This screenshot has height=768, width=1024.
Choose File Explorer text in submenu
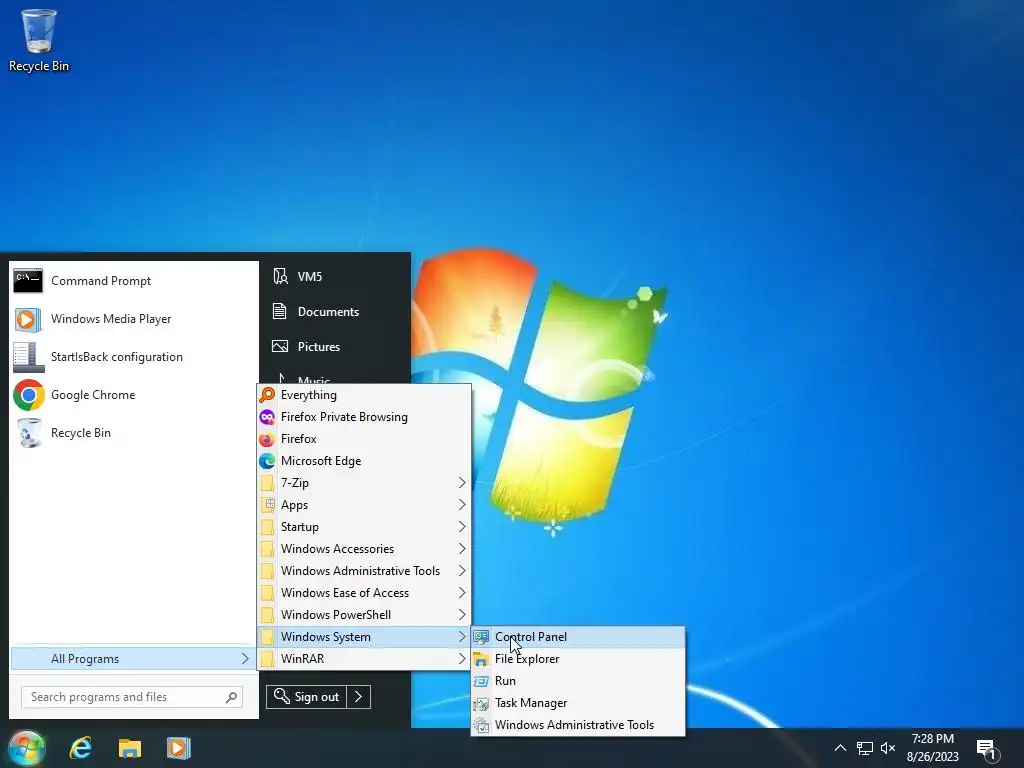(527, 659)
